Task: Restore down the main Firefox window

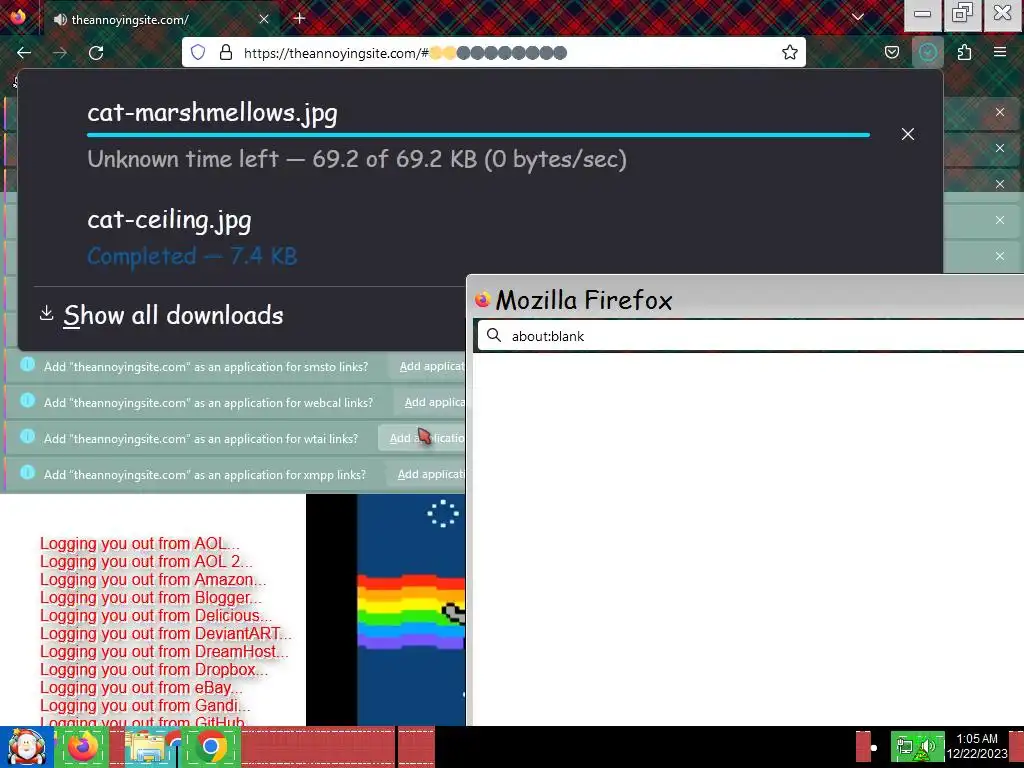Action: [962, 14]
